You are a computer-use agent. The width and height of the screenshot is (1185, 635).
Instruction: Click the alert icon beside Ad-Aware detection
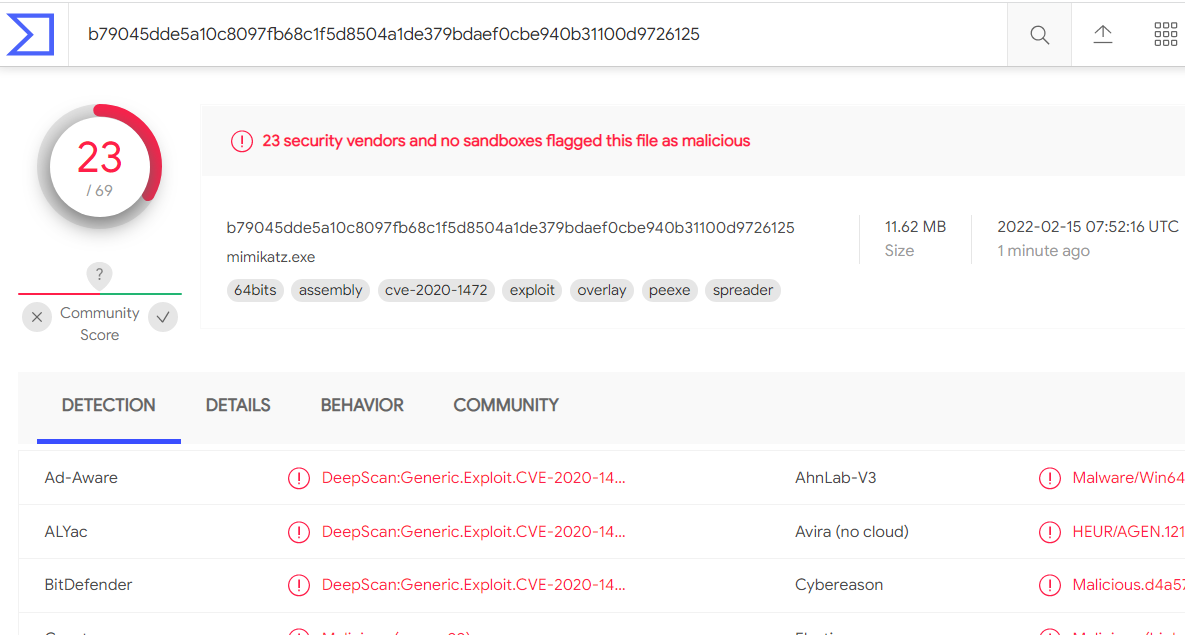[298, 478]
